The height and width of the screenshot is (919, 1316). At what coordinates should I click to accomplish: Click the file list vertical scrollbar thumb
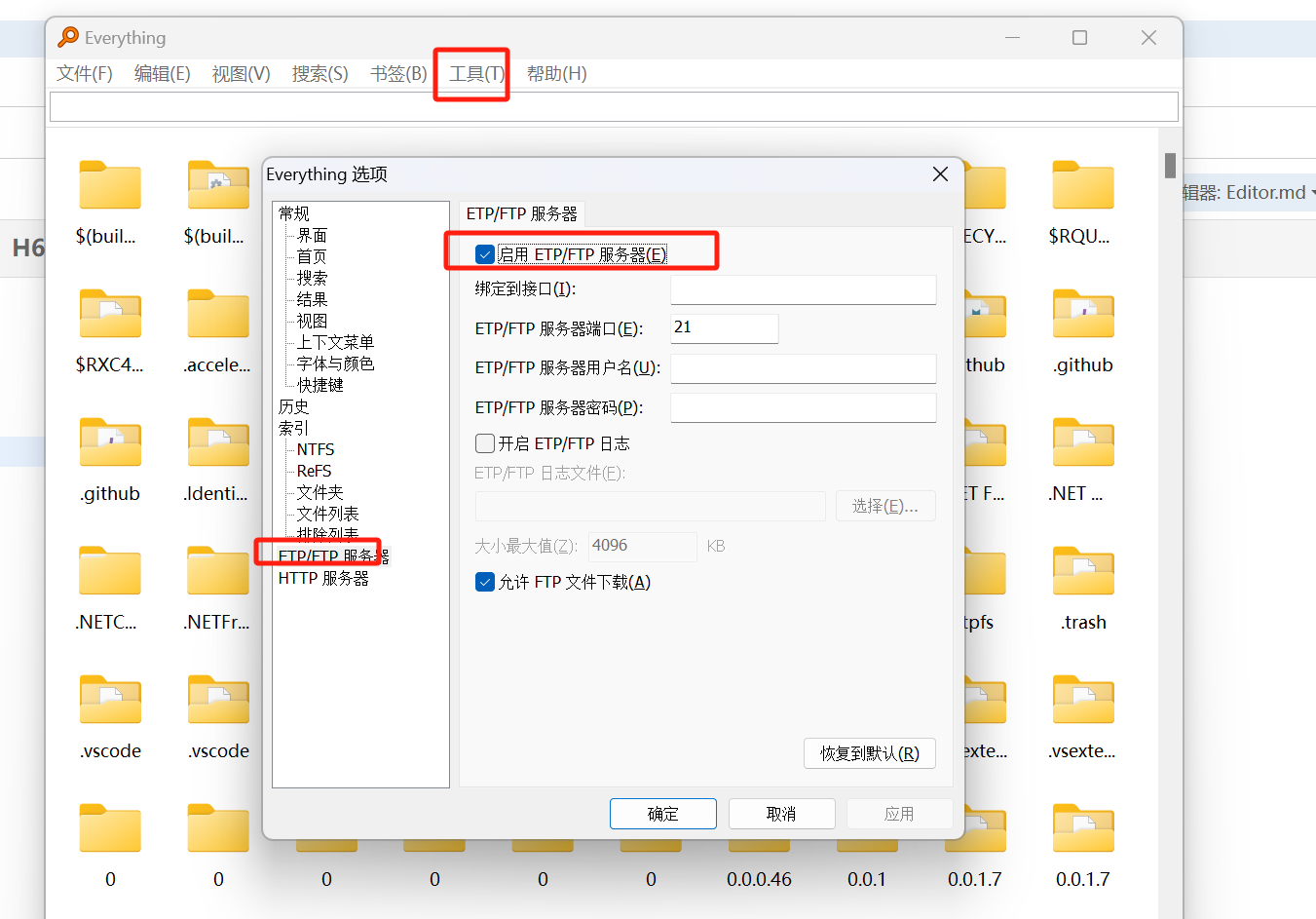tap(1170, 166)
